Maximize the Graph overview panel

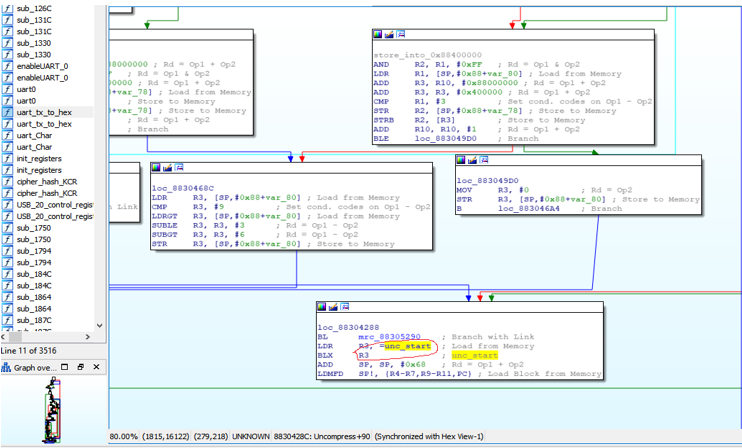pyautogui.click(x=65, y=367)
